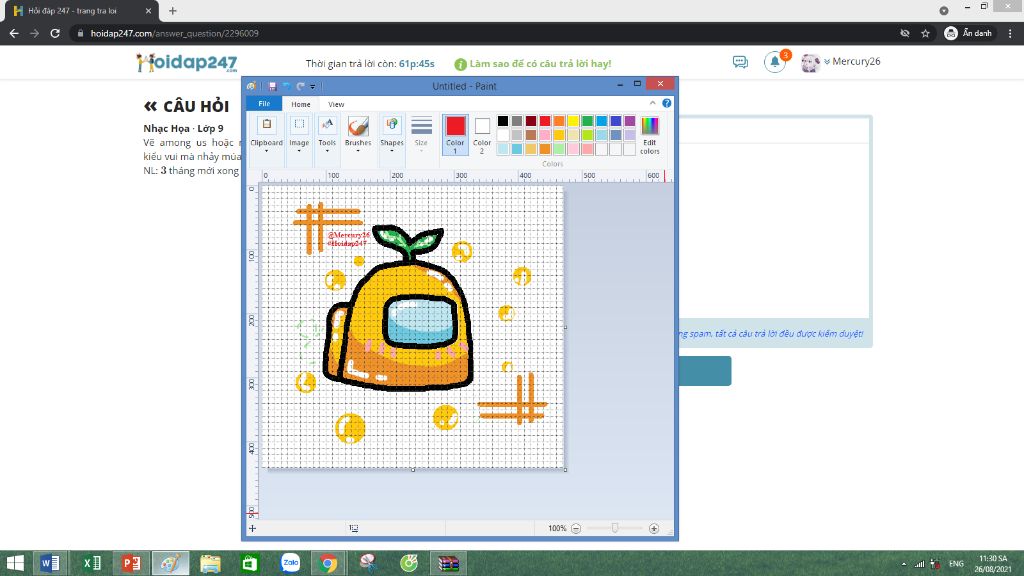Open the Size line thickness dropdown
This screenshot has width=1024, height=576.
tap(421, 136)
